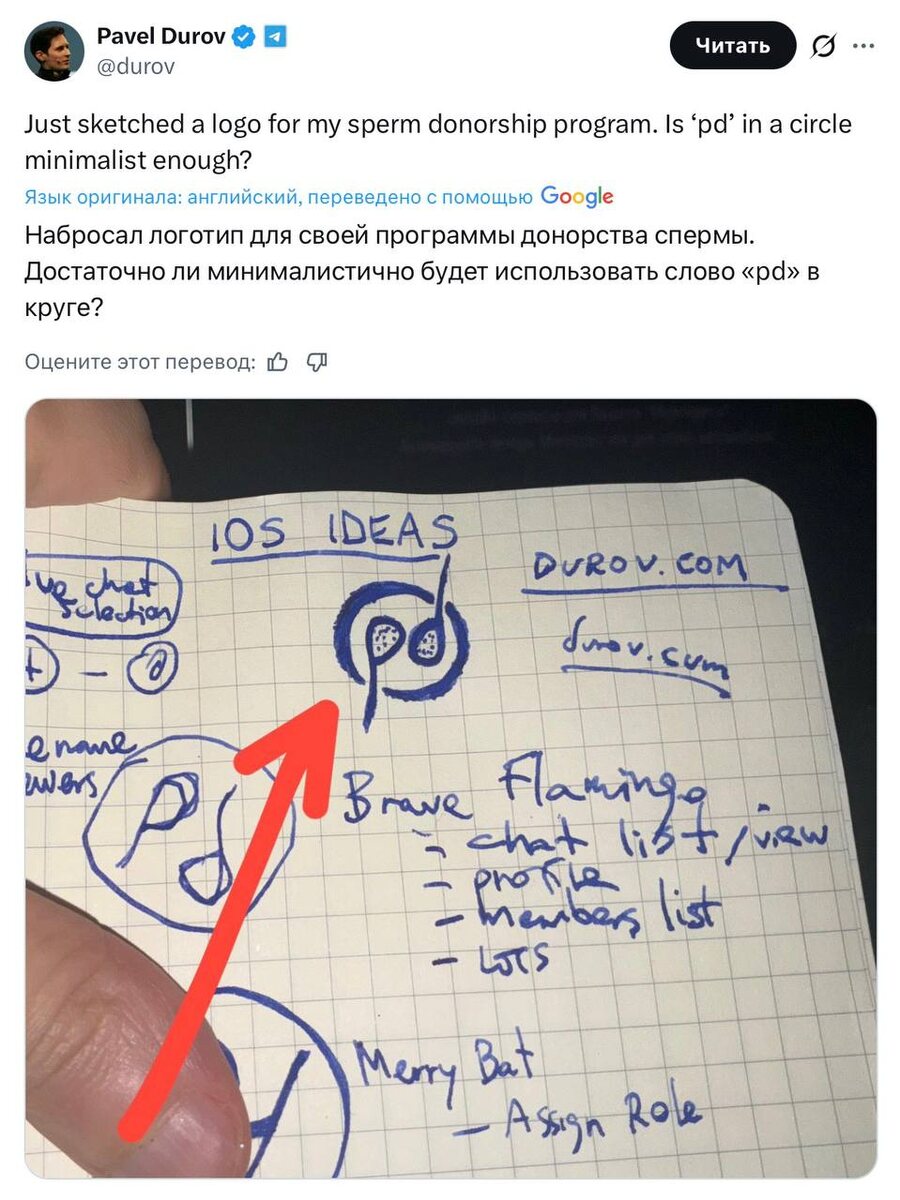This screenshot has height=1200, width=900.
Task: Click the Russian translated tweet text
Action: [x=421, y=272]
